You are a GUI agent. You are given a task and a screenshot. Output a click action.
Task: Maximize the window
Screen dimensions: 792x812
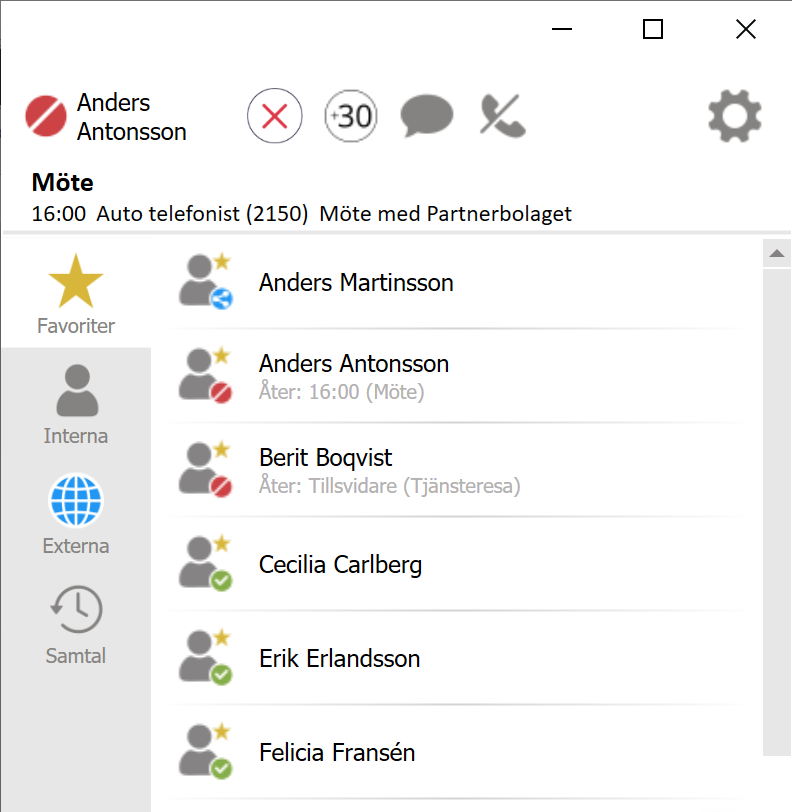(653, 29)
